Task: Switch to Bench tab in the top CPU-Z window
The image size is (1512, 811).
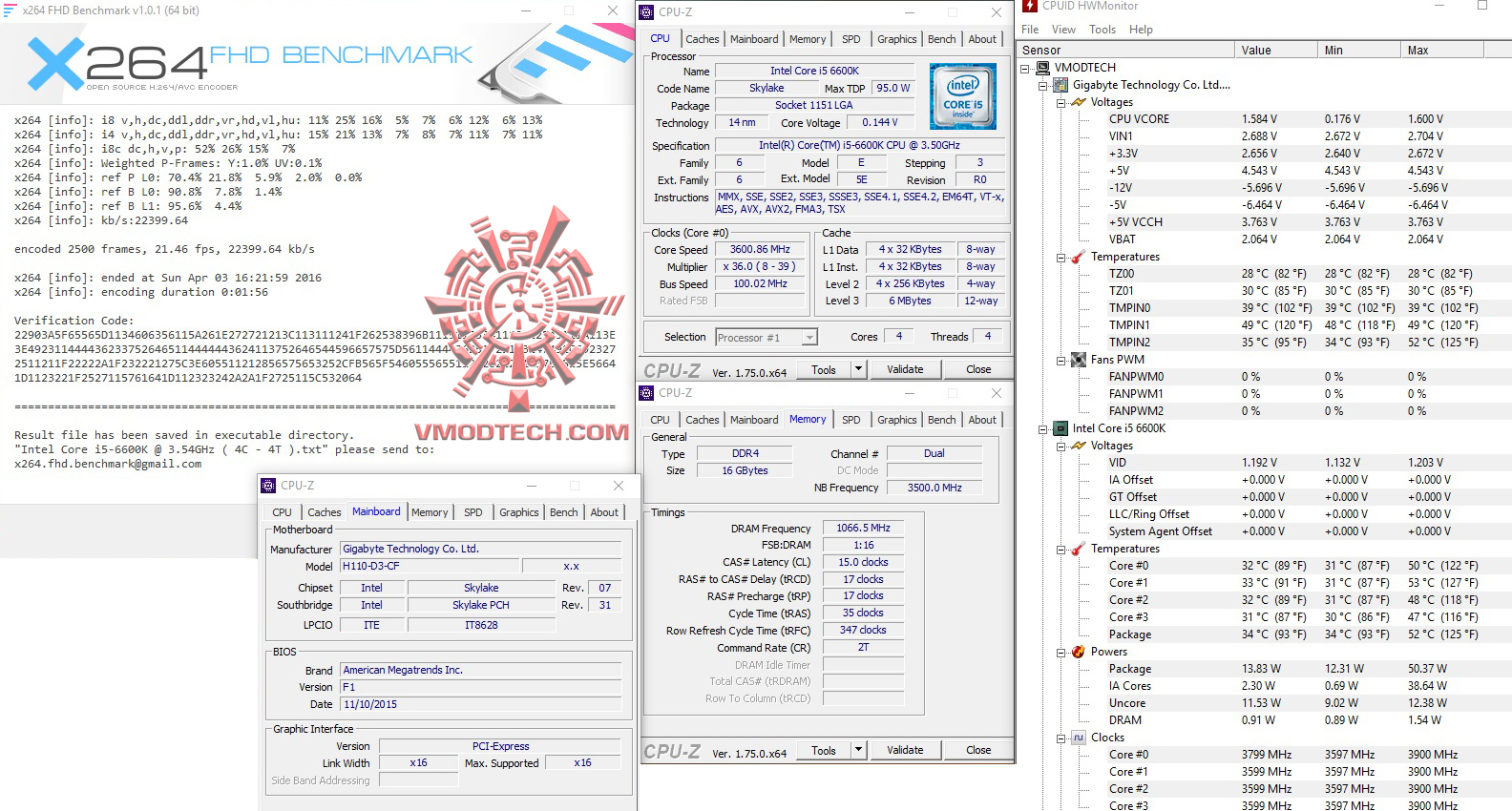Action: pyautogui.click(x=942, y=39)
